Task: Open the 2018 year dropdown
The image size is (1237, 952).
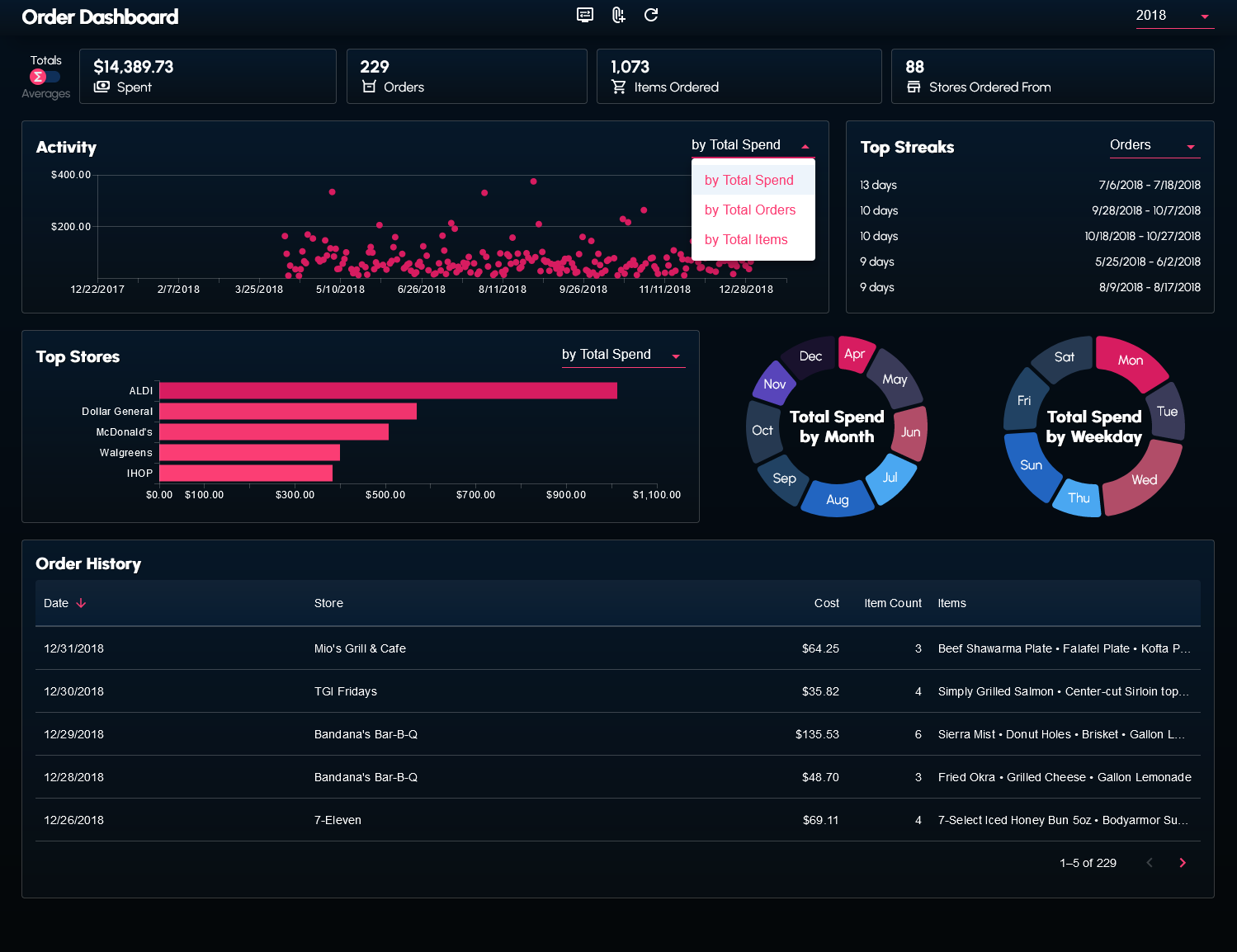Action: pos(1173,16)
